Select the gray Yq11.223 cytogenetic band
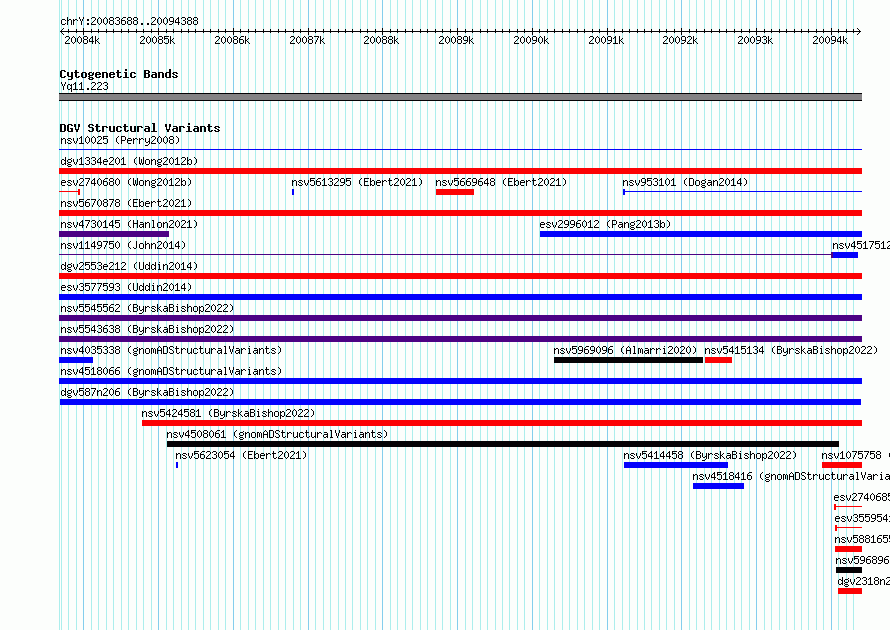This screenshot has height=630, width=890. click(x=460, y=97)
